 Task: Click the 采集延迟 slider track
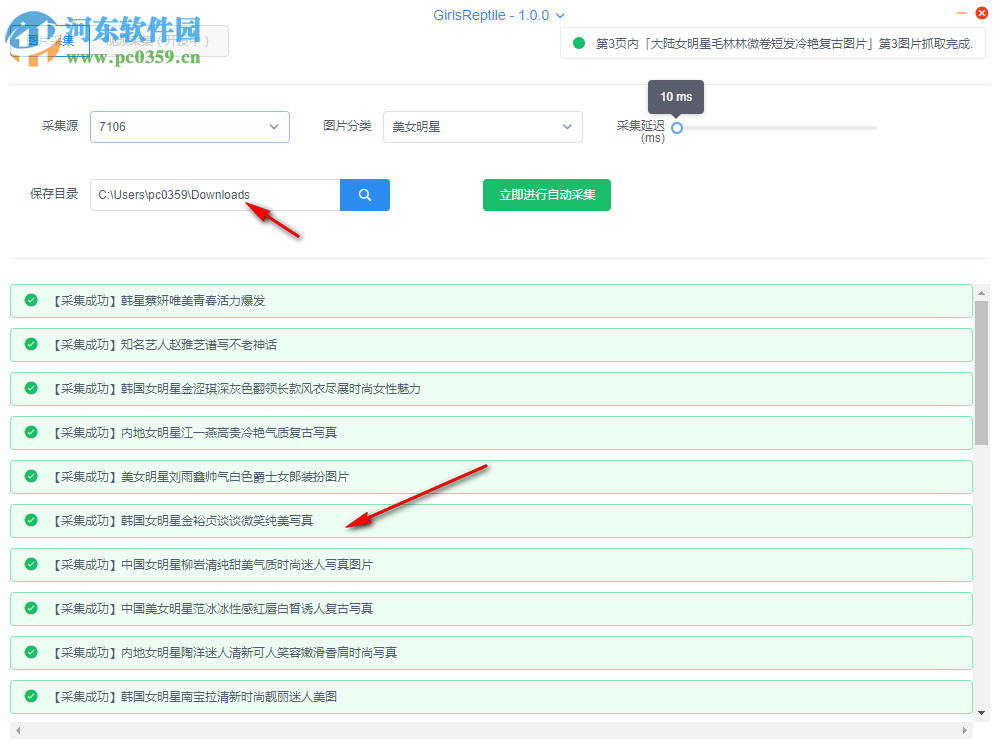(x=777, y=128)
